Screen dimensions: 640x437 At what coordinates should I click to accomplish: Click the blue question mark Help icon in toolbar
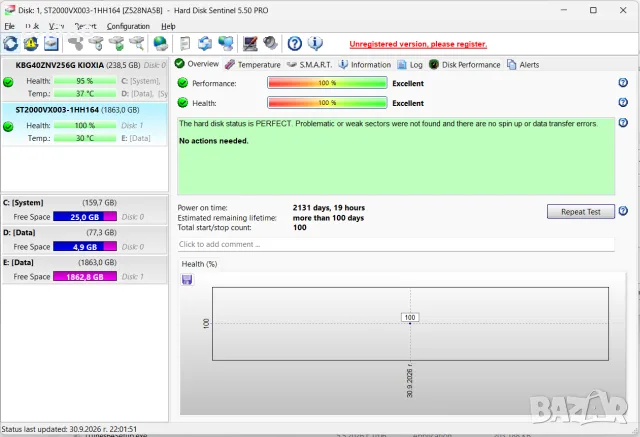(295, 43)
